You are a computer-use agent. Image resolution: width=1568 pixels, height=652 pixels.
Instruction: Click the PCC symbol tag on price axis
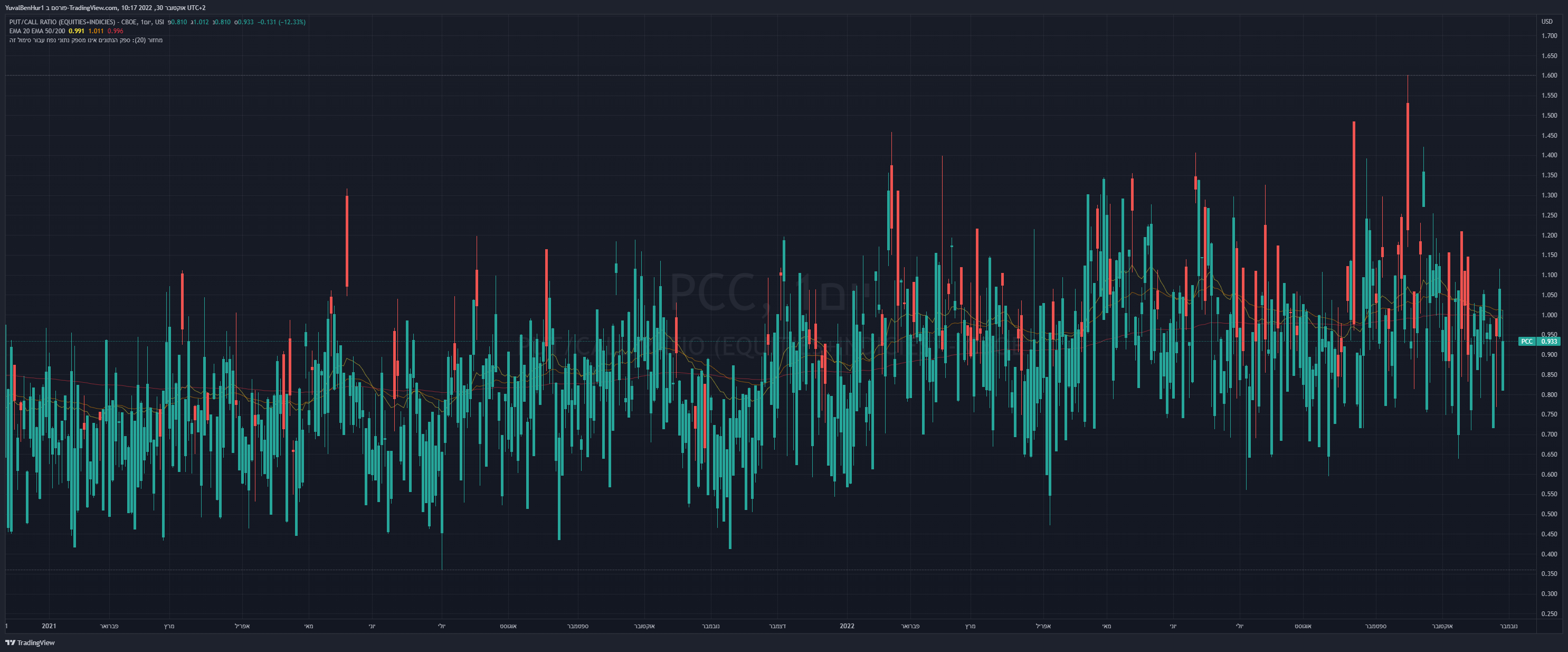pyautogui.click(x=1527, y=342)
